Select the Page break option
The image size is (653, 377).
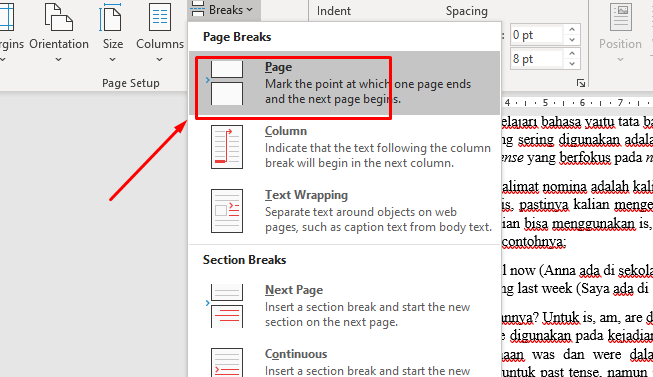[x=344, y=83]
